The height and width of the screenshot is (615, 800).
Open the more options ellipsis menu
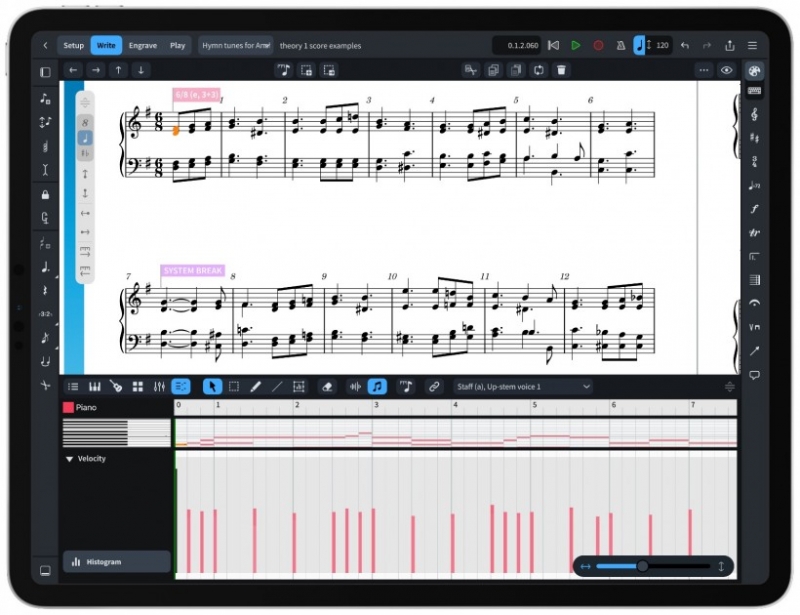point(704,70)
